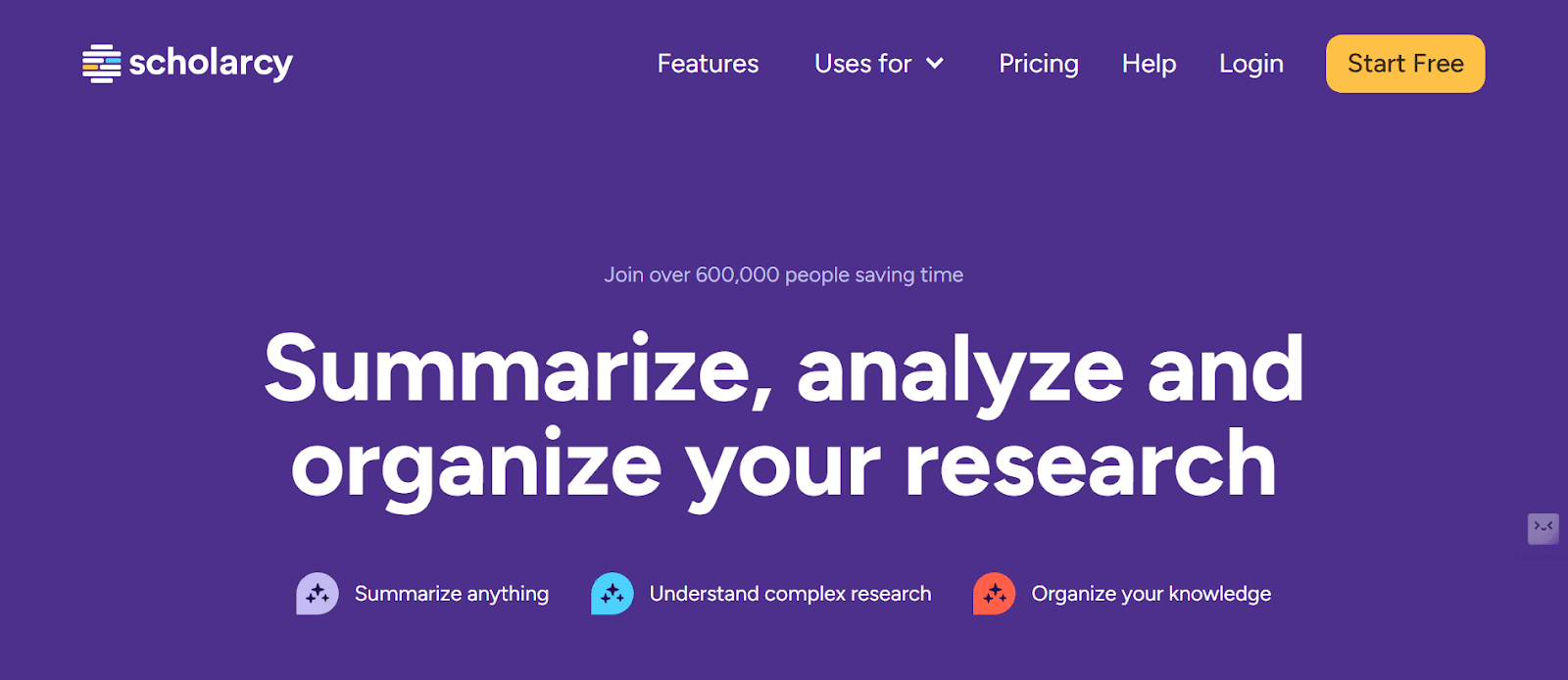Open the Uses for dropdown menu
Image resolution: width=1568 pixels, height=680 pixels.
coord(863,64)
